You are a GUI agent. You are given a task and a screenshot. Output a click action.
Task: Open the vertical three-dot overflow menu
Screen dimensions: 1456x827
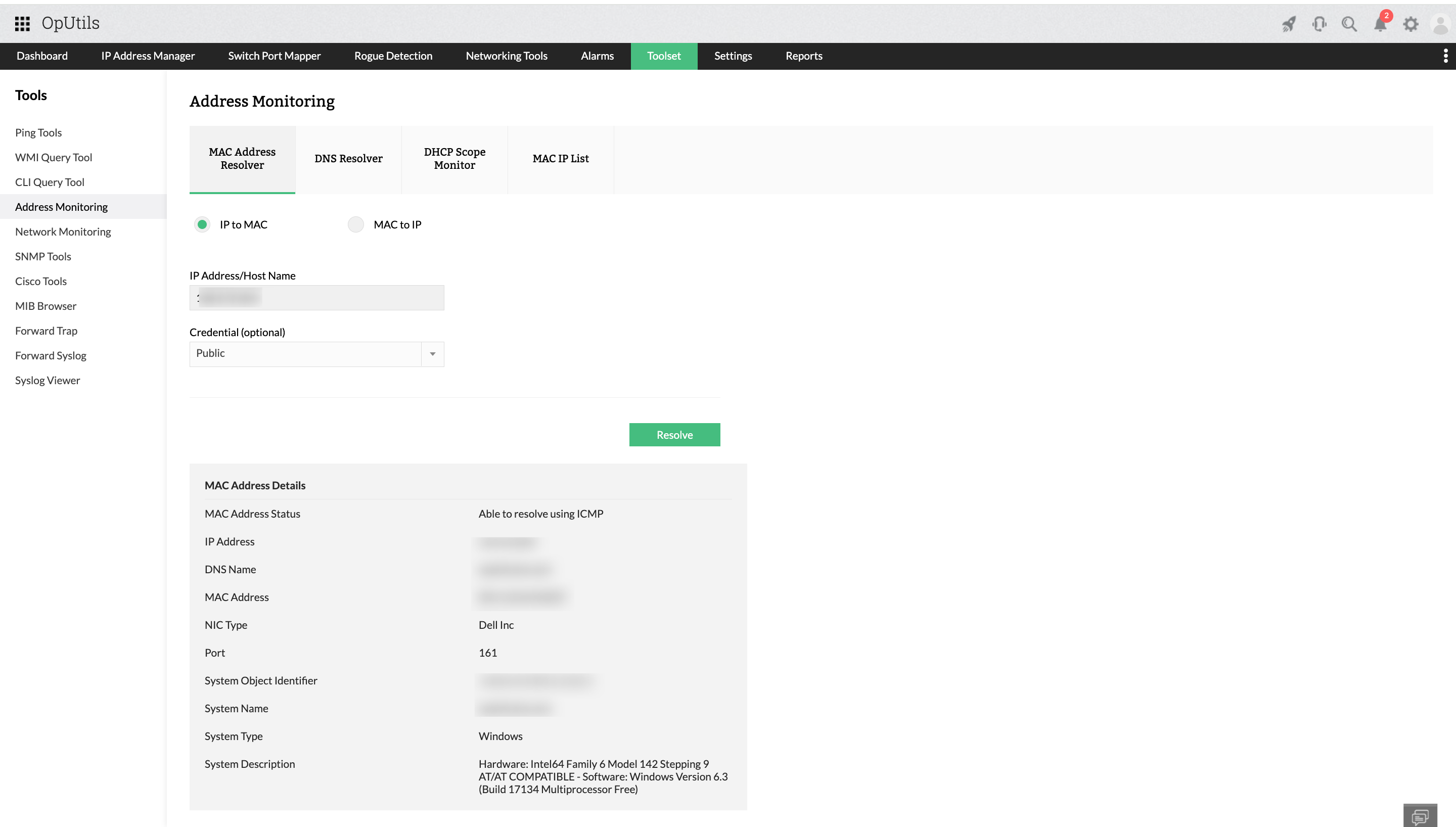click(x=1447, y=56)
